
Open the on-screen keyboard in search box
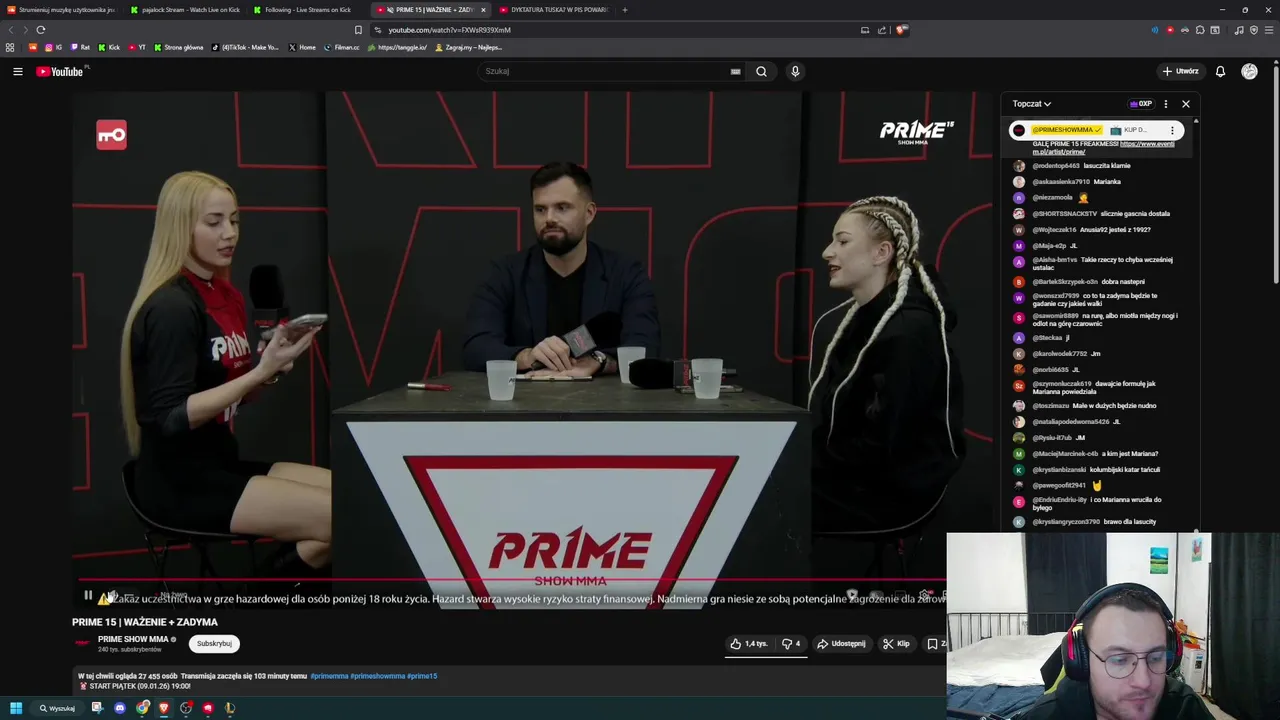click(x=735, y=71)
